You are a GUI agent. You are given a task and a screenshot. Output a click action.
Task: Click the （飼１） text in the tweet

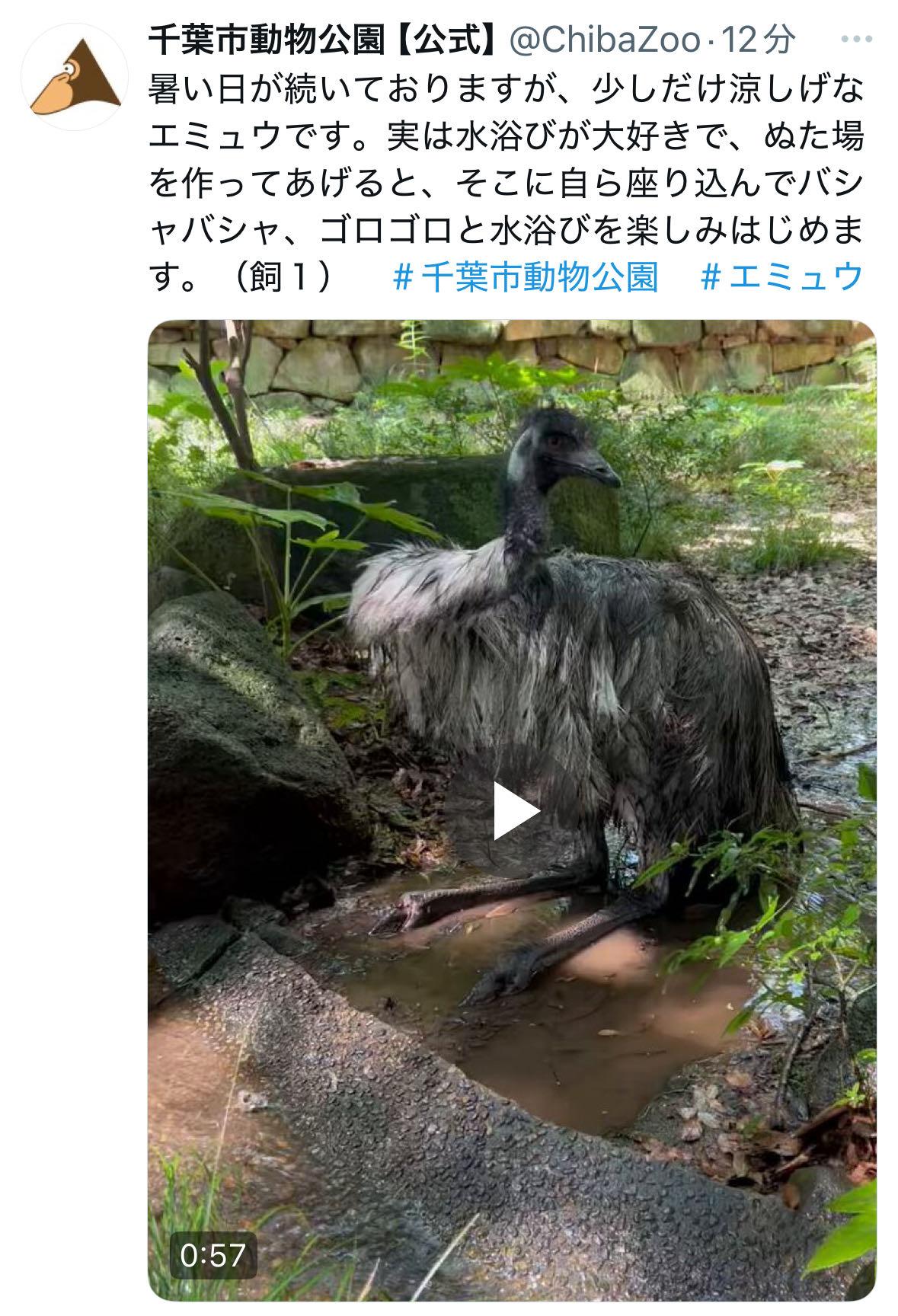click(283, 276)
